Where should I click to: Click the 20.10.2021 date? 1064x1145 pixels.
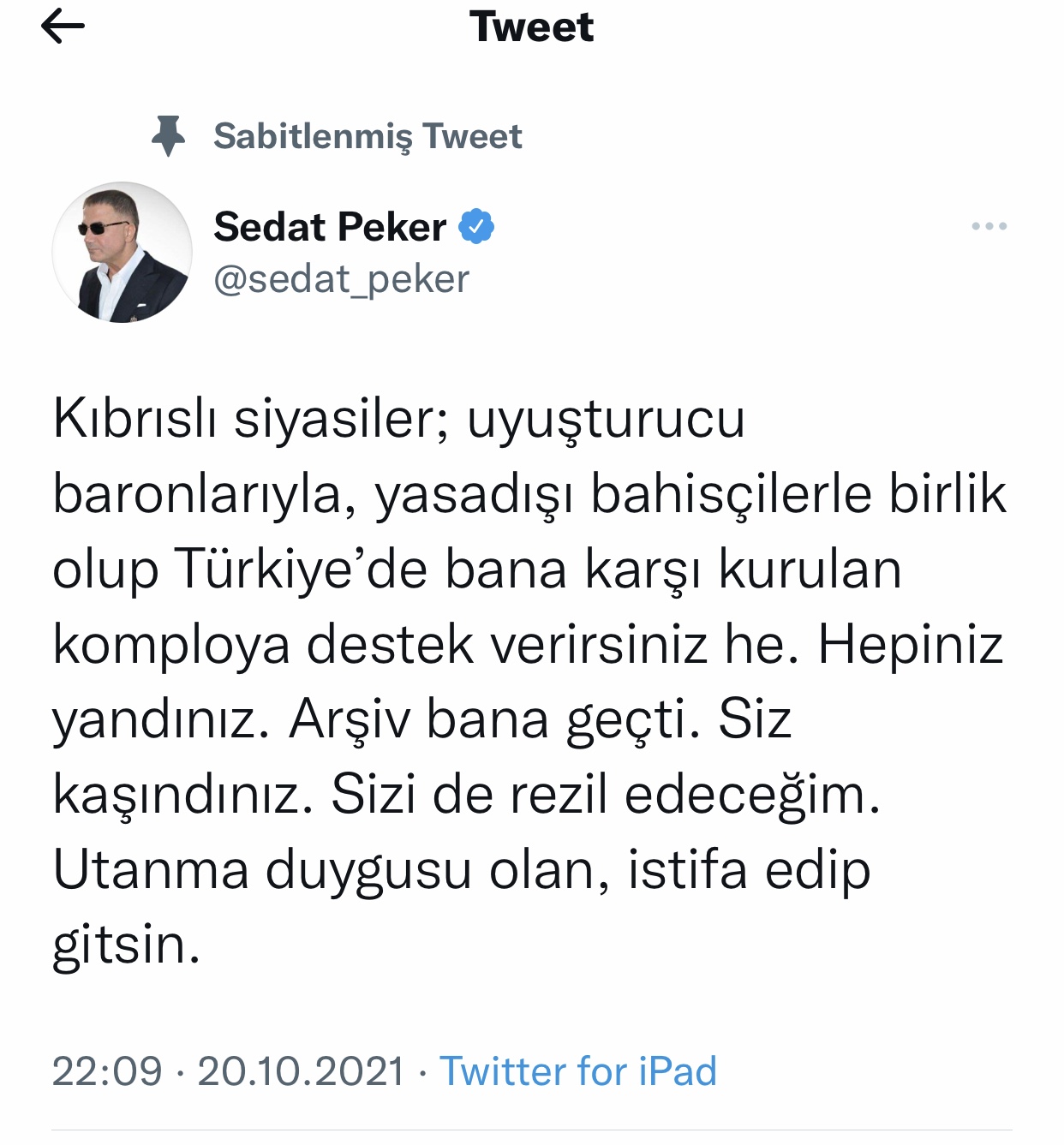301,1071
